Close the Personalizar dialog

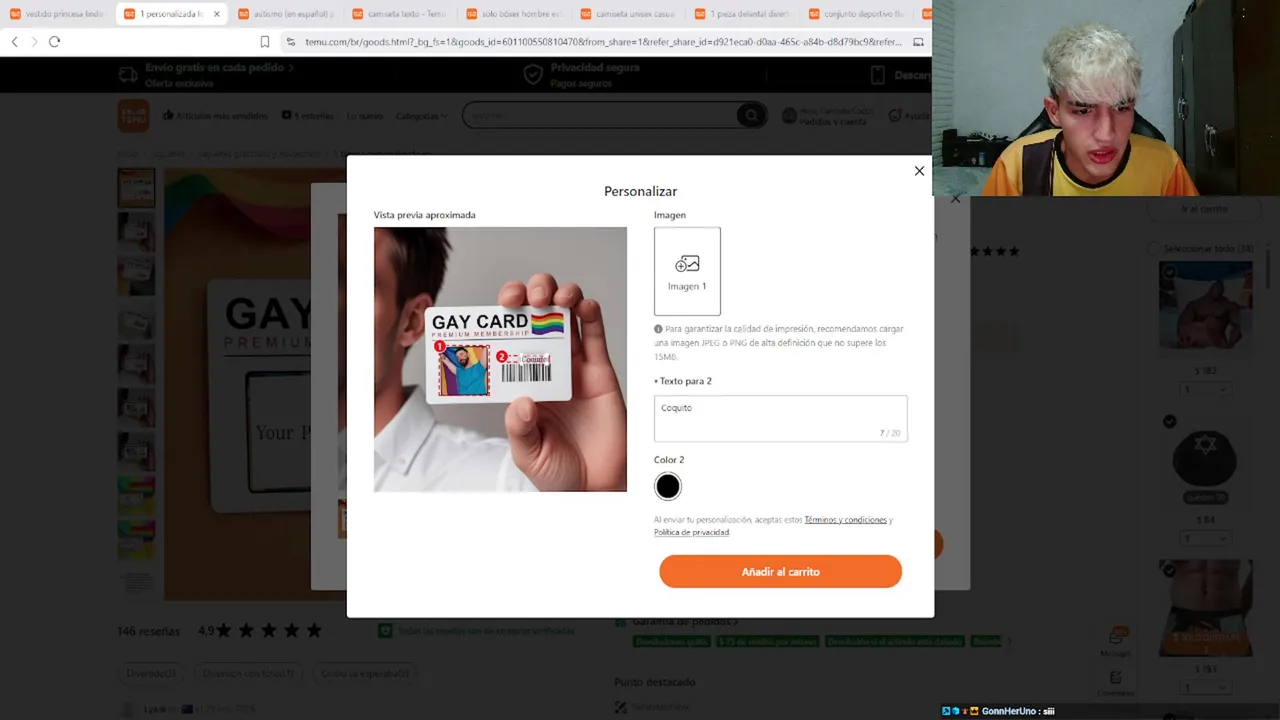tap(919, 171)
